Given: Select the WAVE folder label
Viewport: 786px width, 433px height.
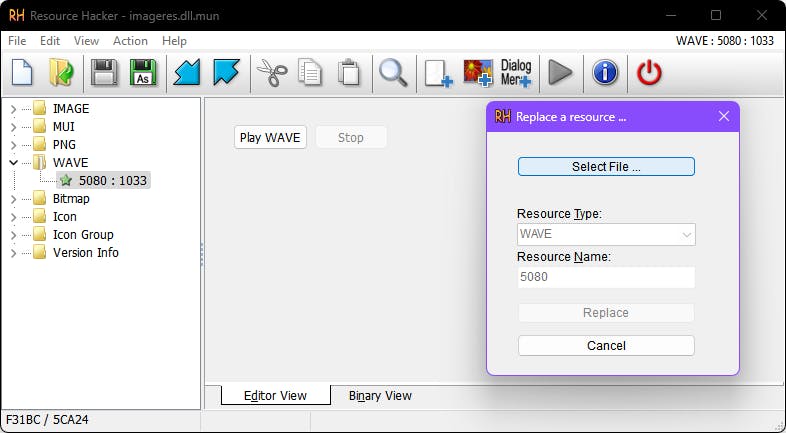Looking at the screenshot, I should 71,163.
